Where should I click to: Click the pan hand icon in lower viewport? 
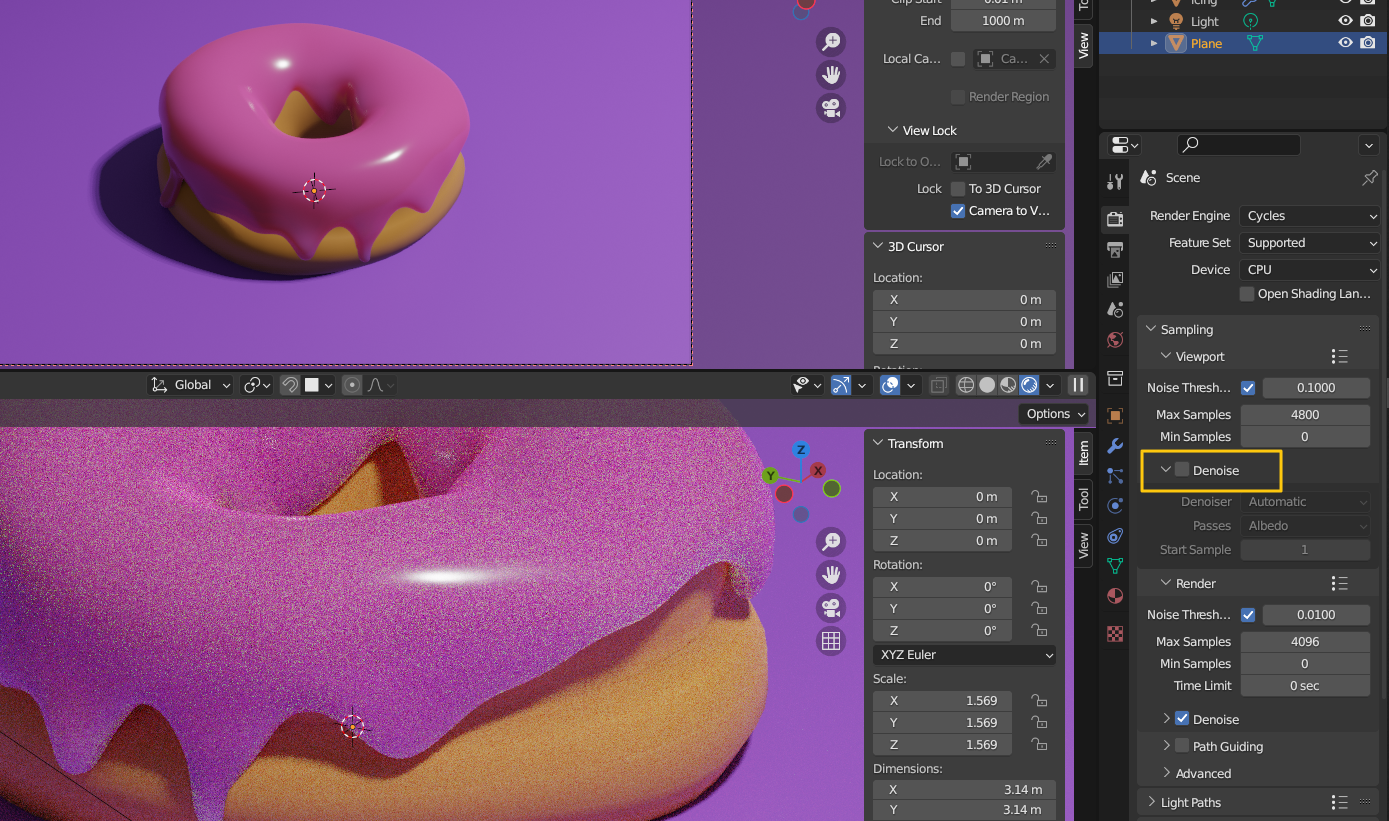(831, 574)
